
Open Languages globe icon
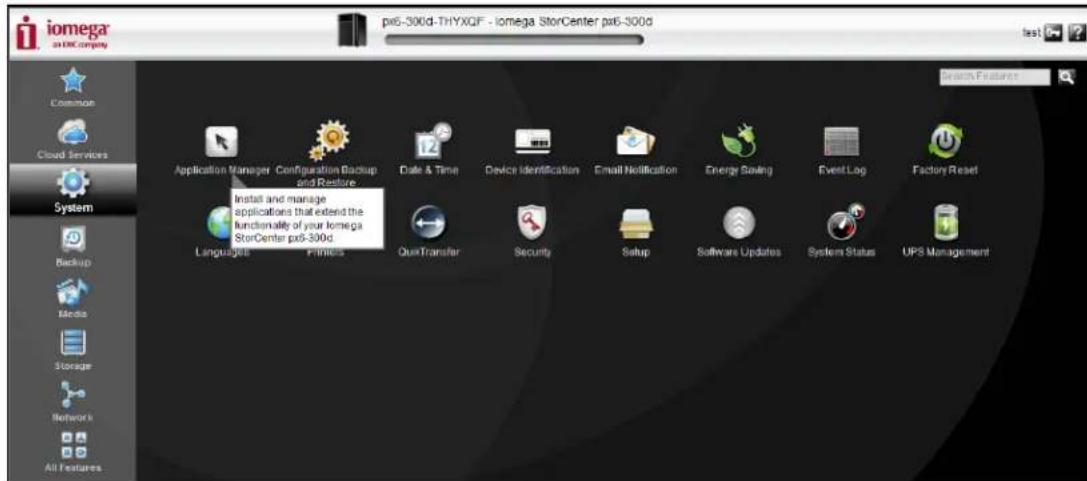tap(218, 223)
